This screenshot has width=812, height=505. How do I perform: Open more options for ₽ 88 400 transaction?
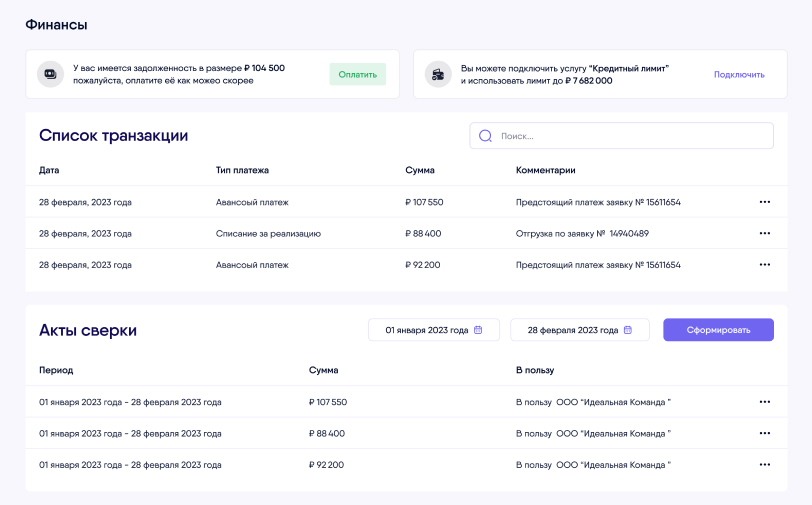point(764,233)
